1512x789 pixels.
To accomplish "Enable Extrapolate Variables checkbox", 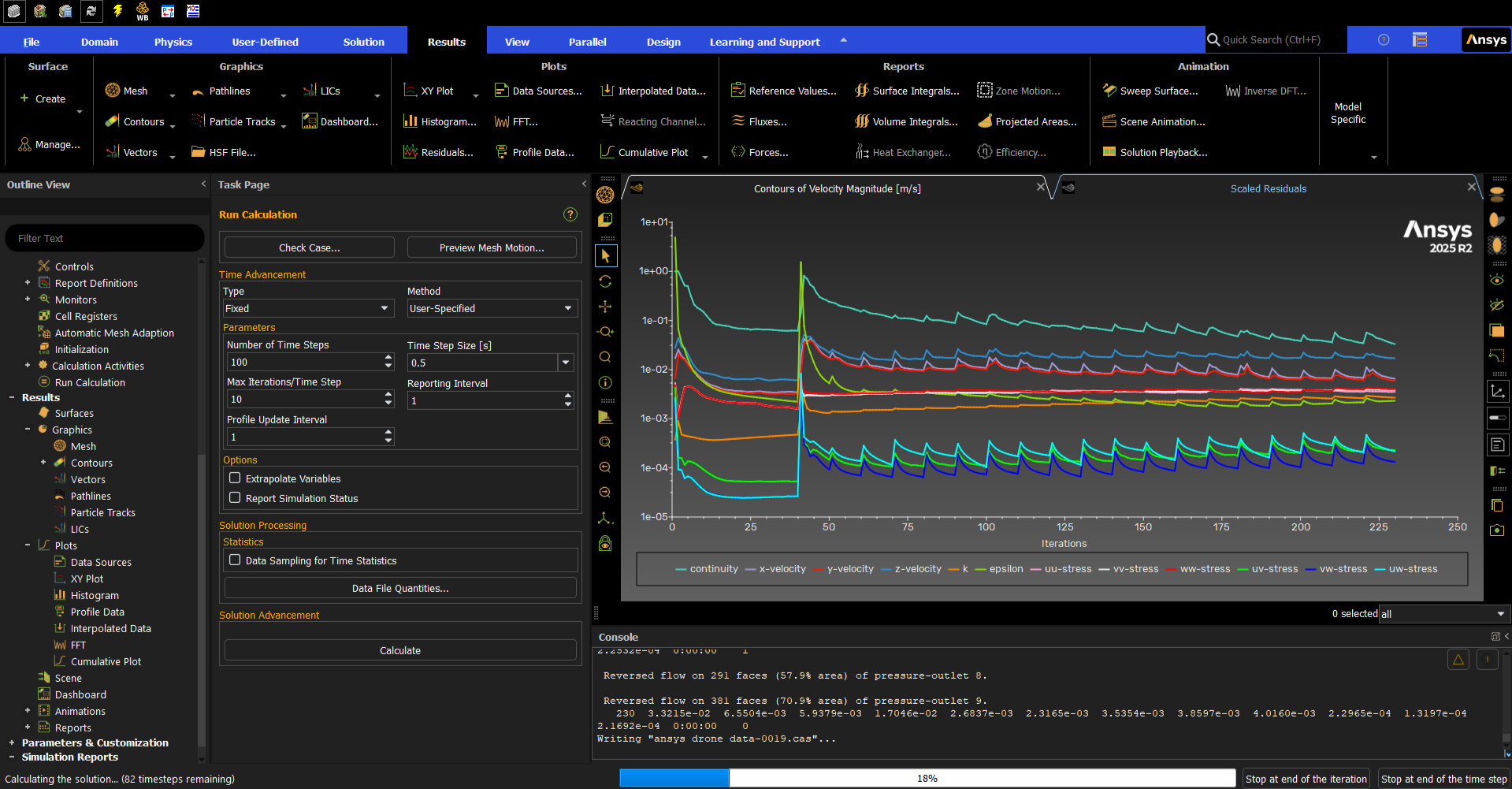I will (x=235, y=478).
